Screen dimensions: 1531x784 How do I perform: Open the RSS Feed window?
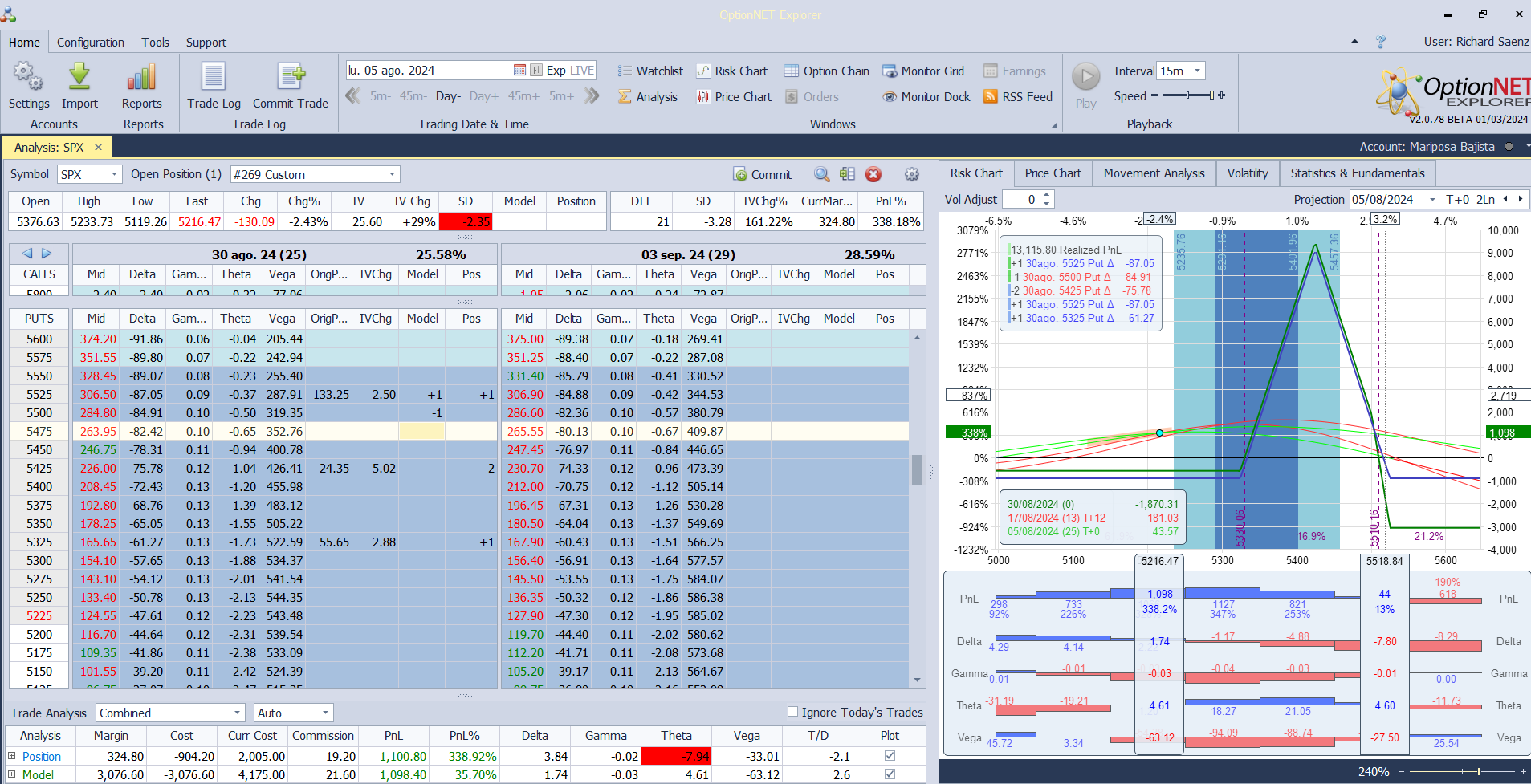pos(1018,97)
